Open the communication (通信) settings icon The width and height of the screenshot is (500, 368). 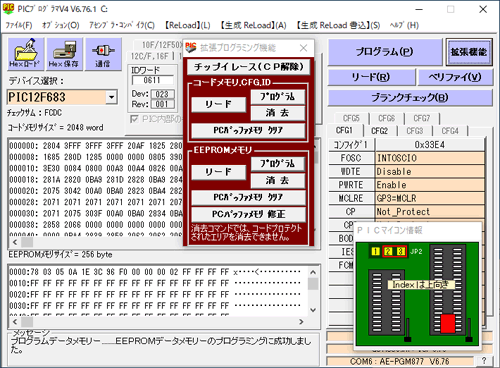click(x=103, y=54)
